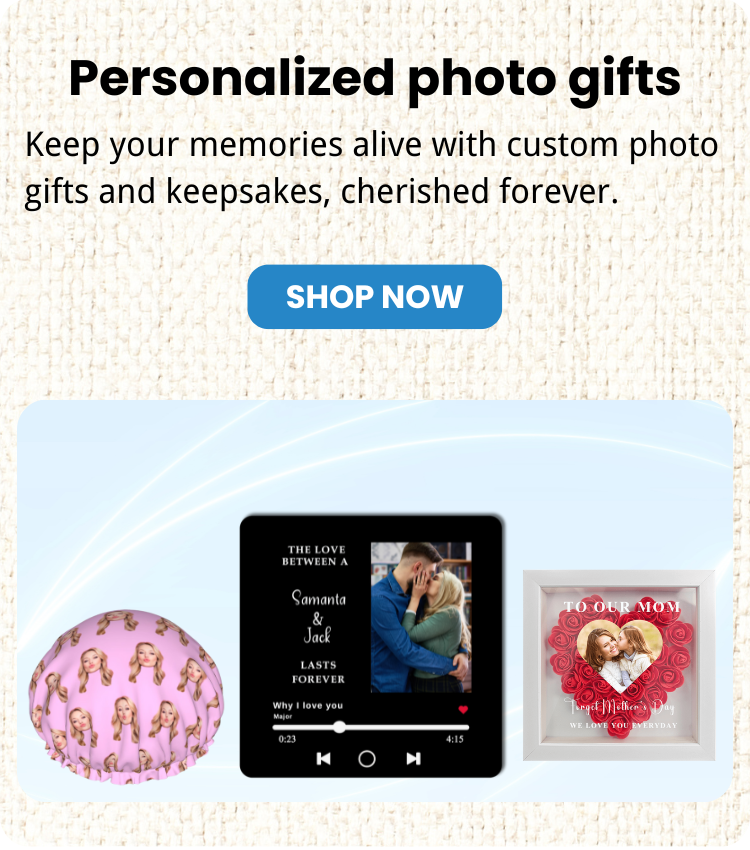This screenshot has height=850, width=750.
Task: Click the blue SHOP NOW button
Action: (x=374, y=297)
